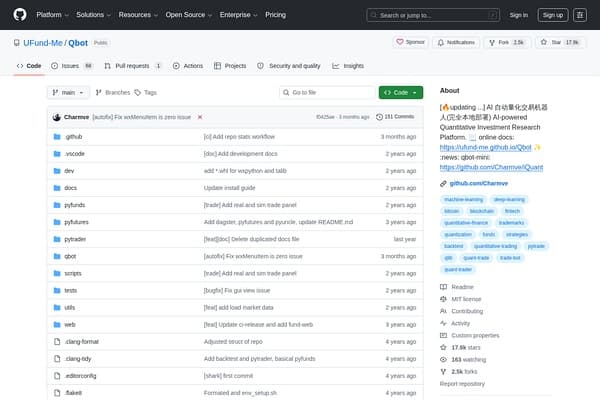Open commit message 'Update install guide'
The height and width of the screenshot is (400, 600).
(x=230, y=188)
